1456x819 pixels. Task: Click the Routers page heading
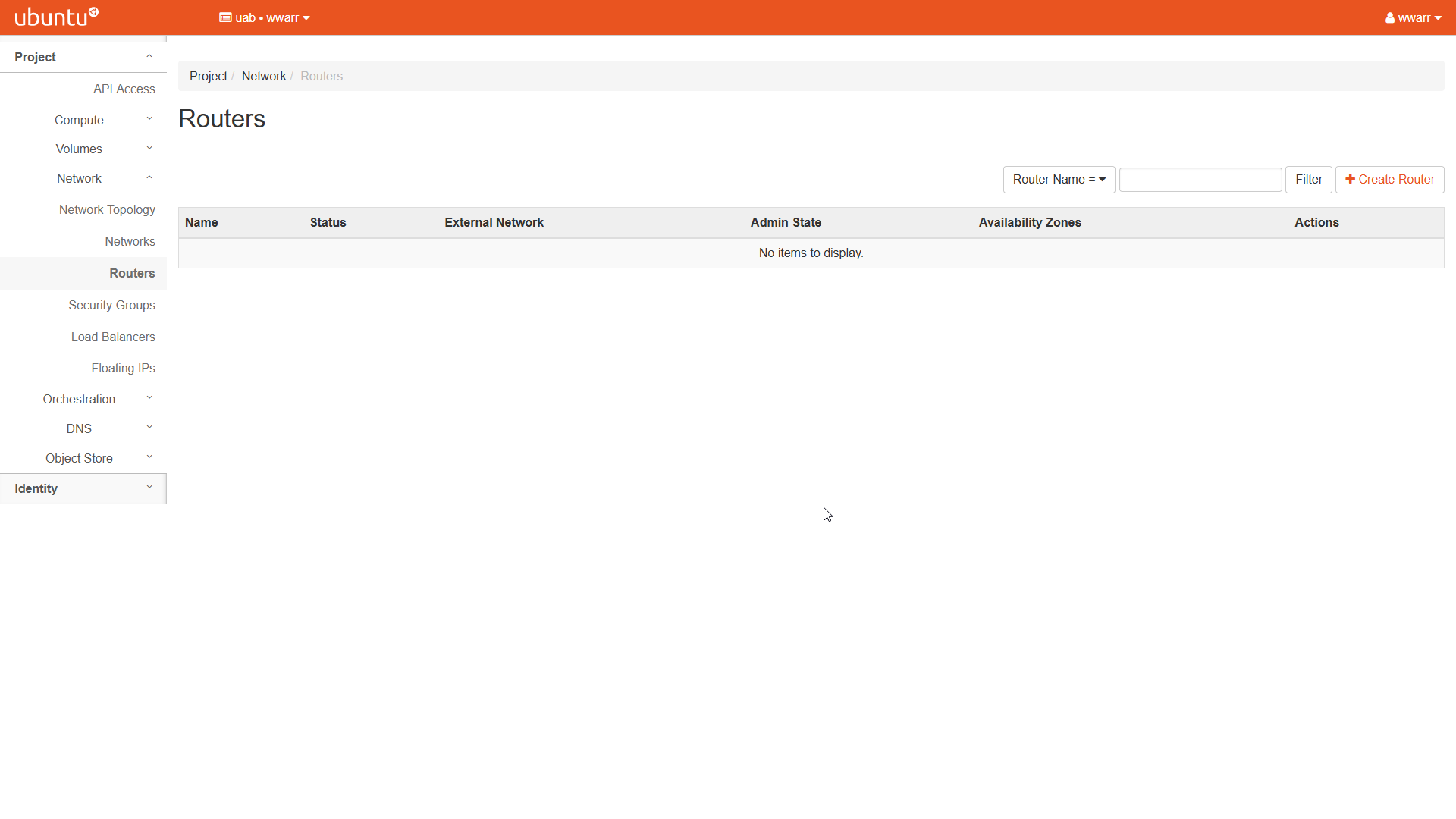(221, 119)
